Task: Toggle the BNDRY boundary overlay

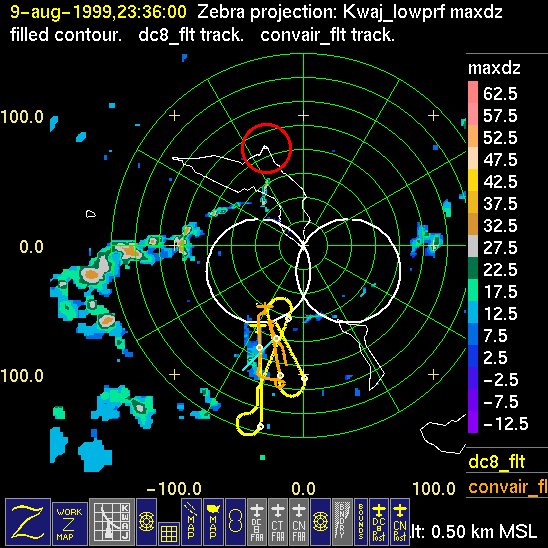Action: tap(342, 522)
